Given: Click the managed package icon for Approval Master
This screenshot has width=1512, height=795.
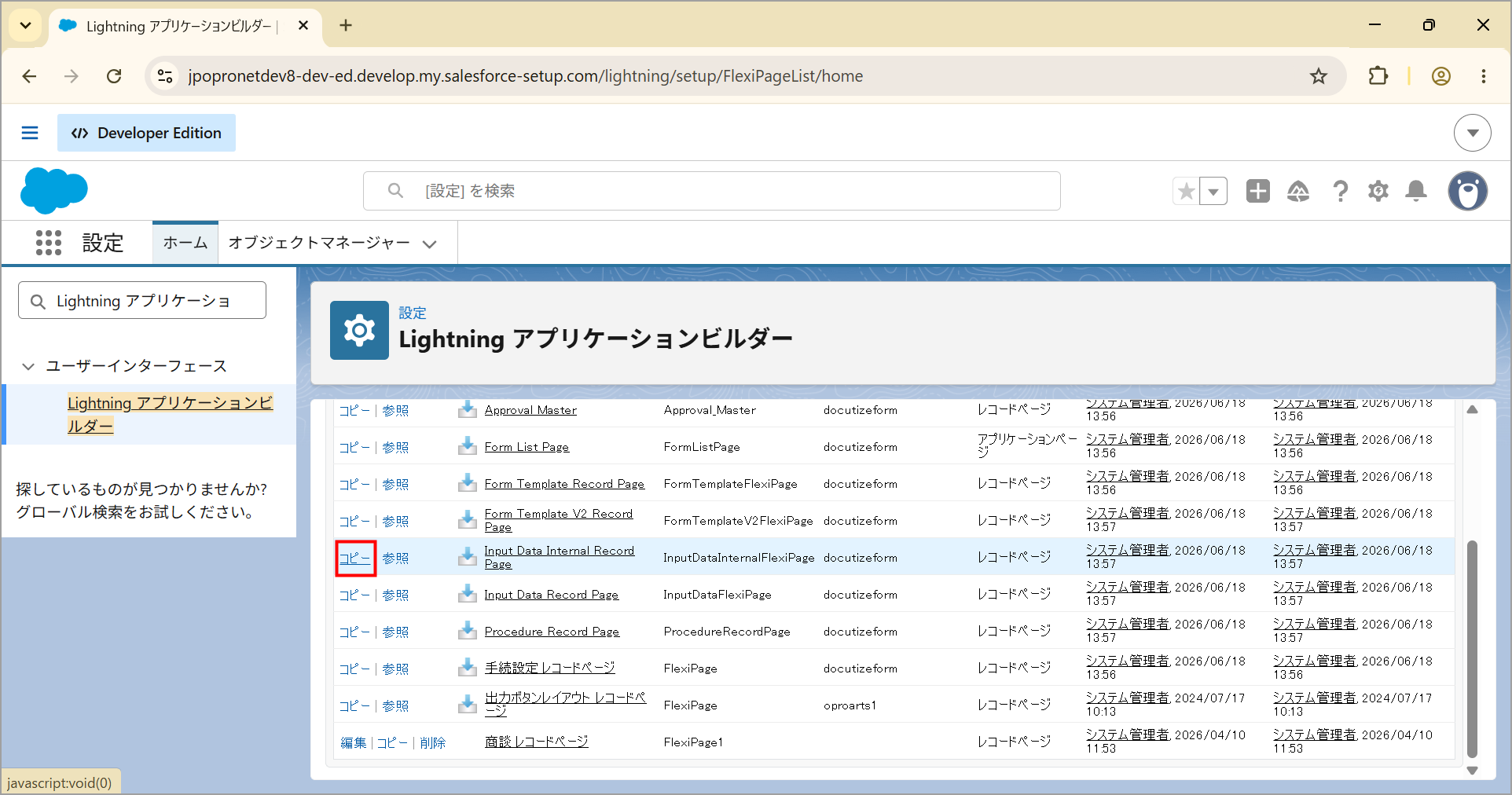Looking at the screenshot, I should click(x=468, y=409).
